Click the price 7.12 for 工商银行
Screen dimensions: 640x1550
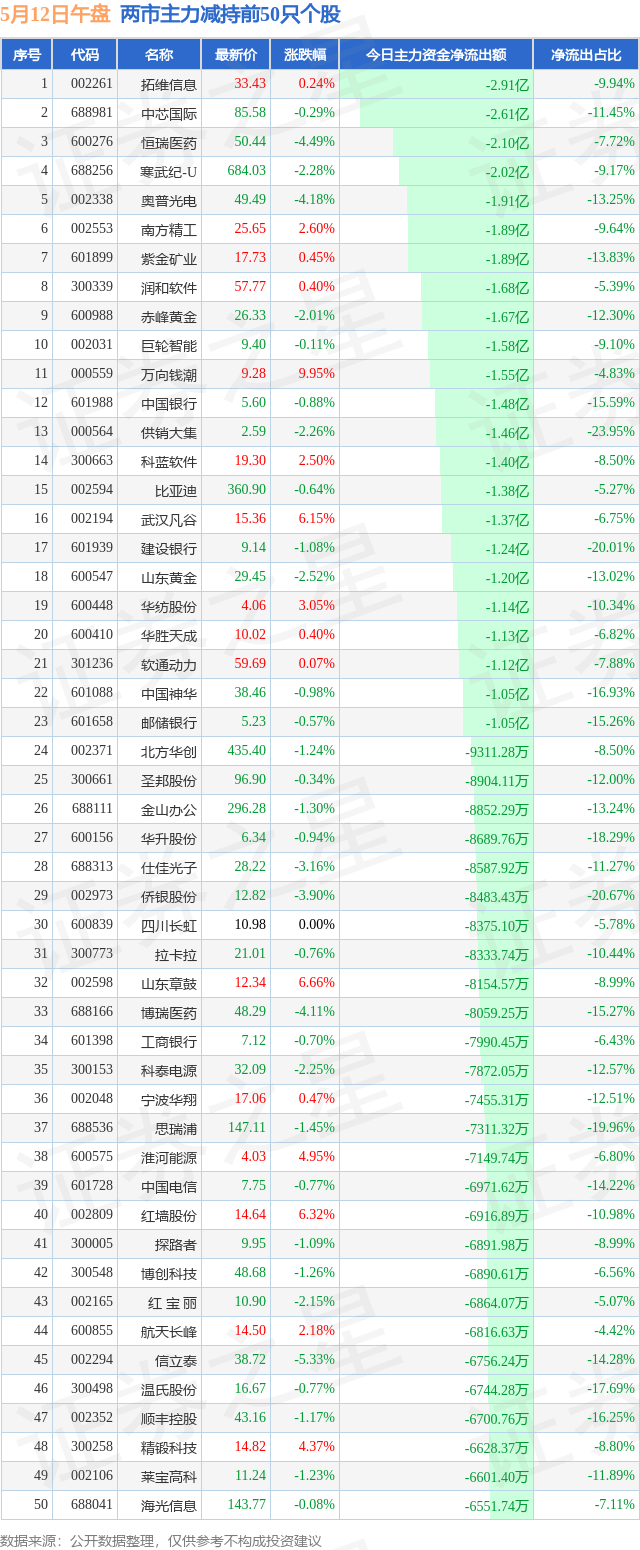[x=253, y=1041]
